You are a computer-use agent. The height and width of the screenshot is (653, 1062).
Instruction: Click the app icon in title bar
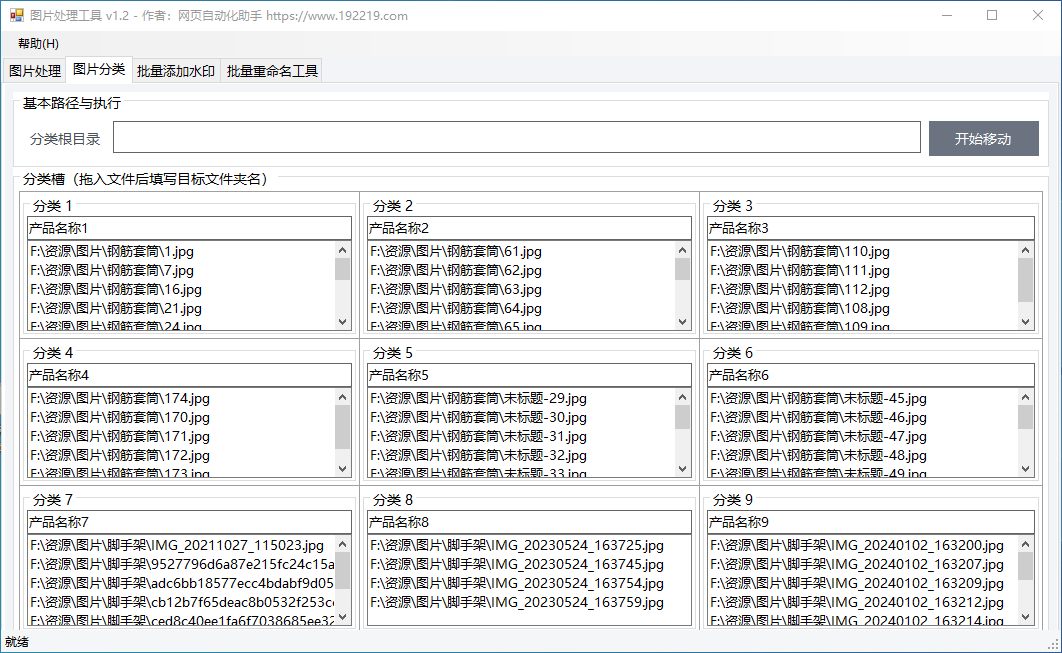click(x=16, y=16)
